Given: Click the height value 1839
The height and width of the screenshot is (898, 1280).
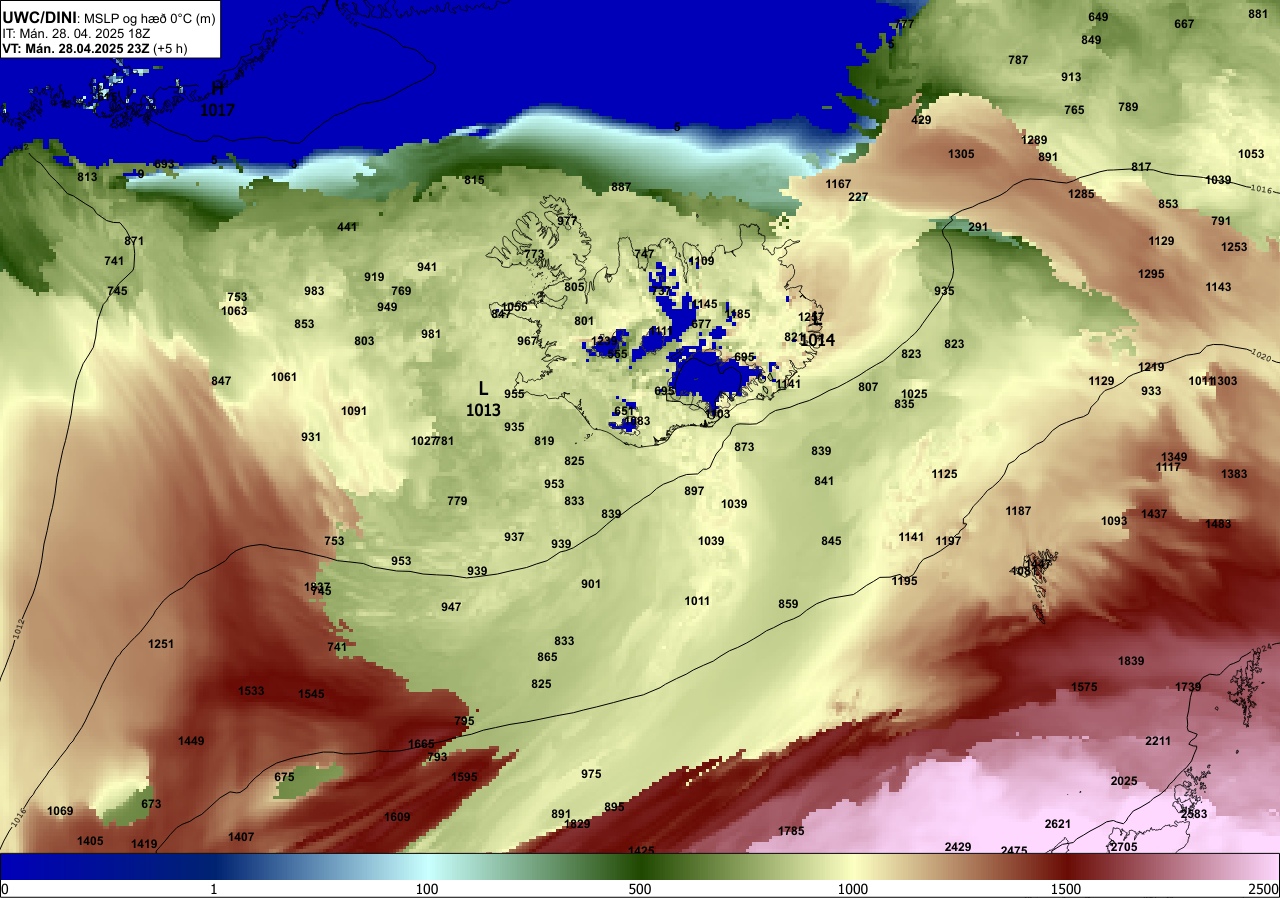Looking at the screenshot, I should tap(1131, 661).
